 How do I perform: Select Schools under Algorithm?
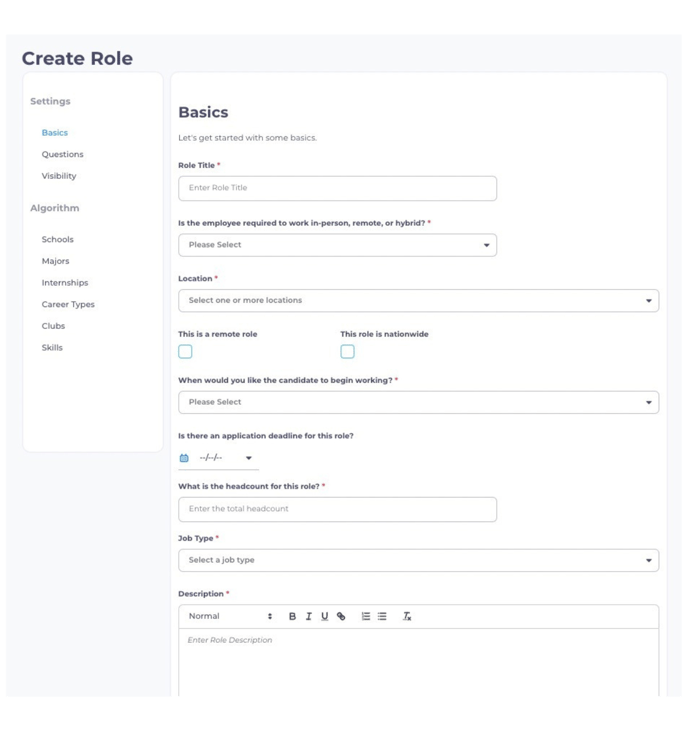(x=57, y=239)
